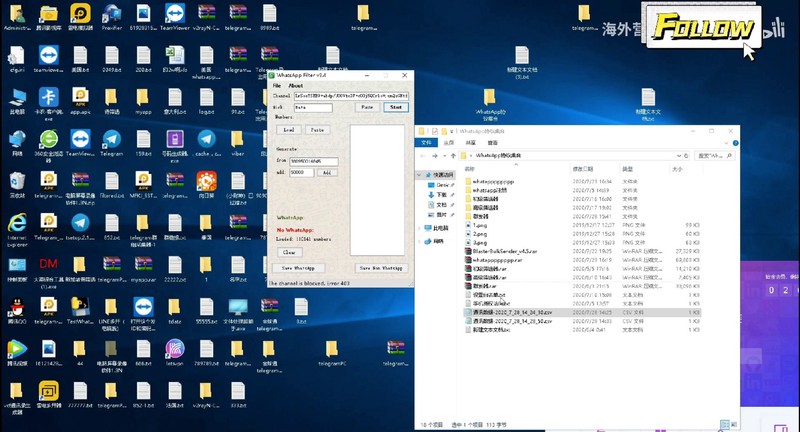
Task: Click the Explorer search box
Action: [x=716, y=156]
